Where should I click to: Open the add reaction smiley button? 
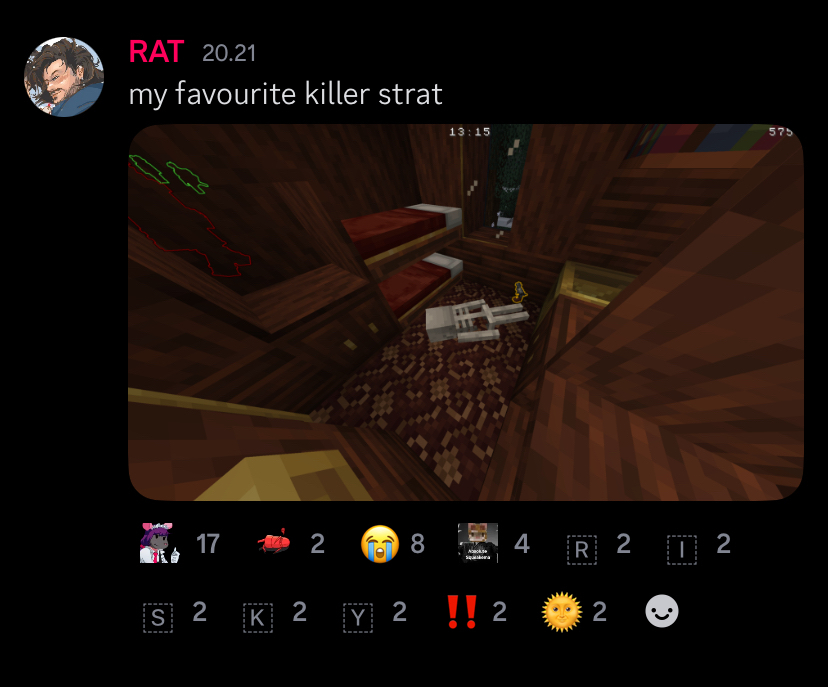[x=662, y=611]
